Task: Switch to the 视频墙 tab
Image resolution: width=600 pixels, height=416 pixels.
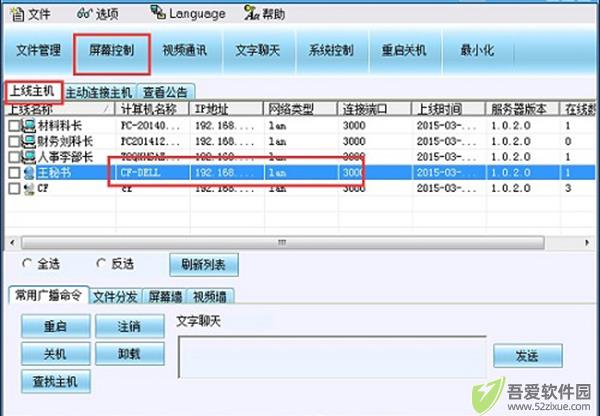Action: pos(210,296)
